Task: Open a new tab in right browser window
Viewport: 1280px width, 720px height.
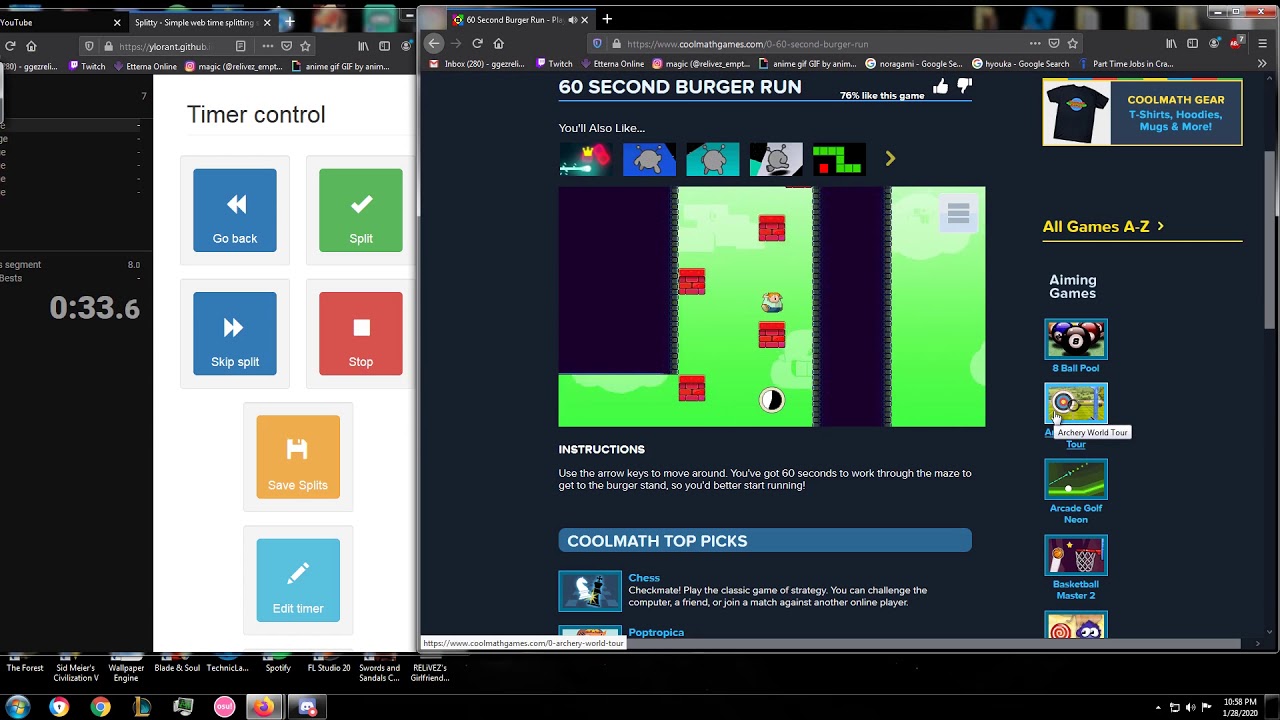Action: click(607, 19)
